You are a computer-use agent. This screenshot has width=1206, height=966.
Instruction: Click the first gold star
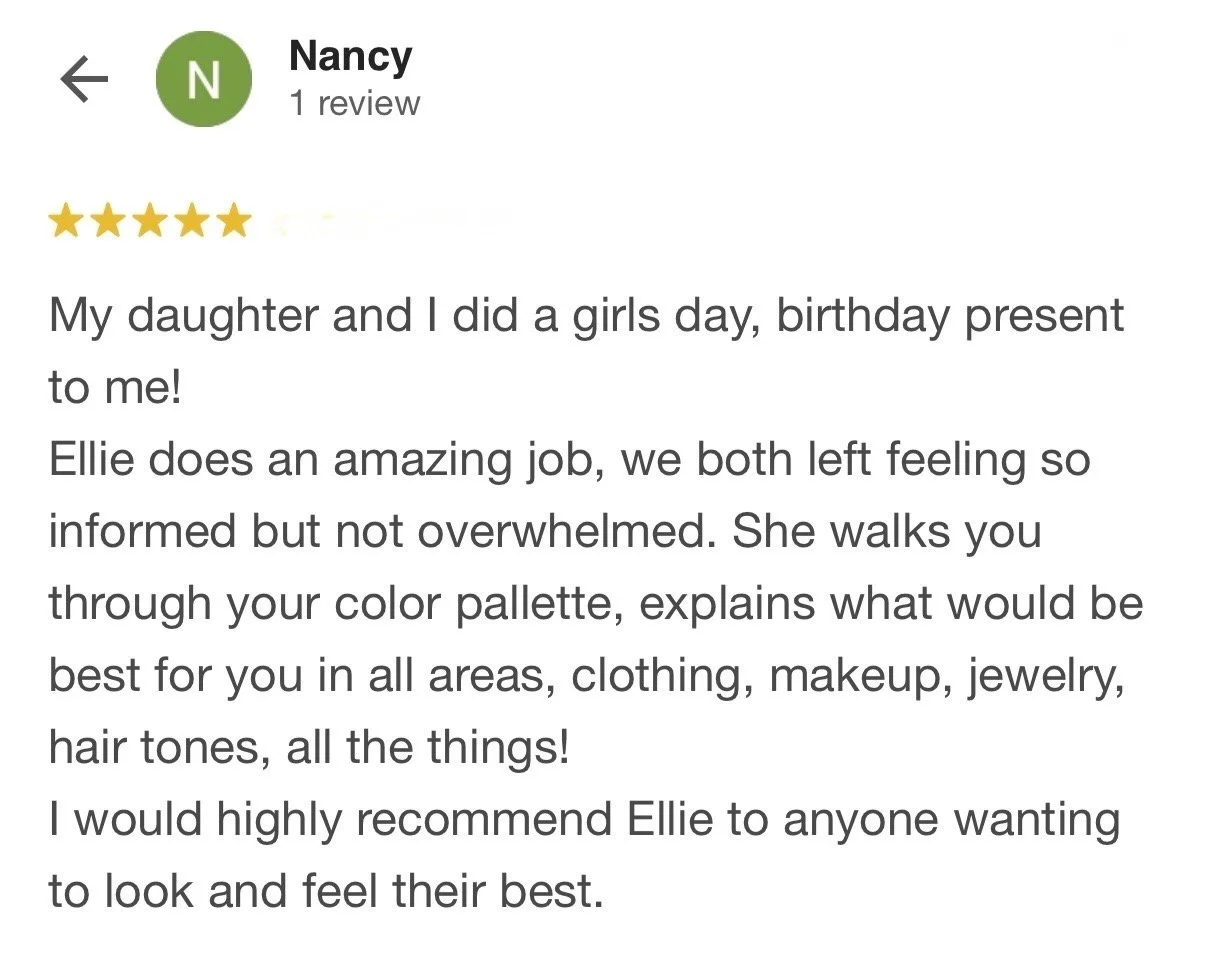click(x=66, y=221)
